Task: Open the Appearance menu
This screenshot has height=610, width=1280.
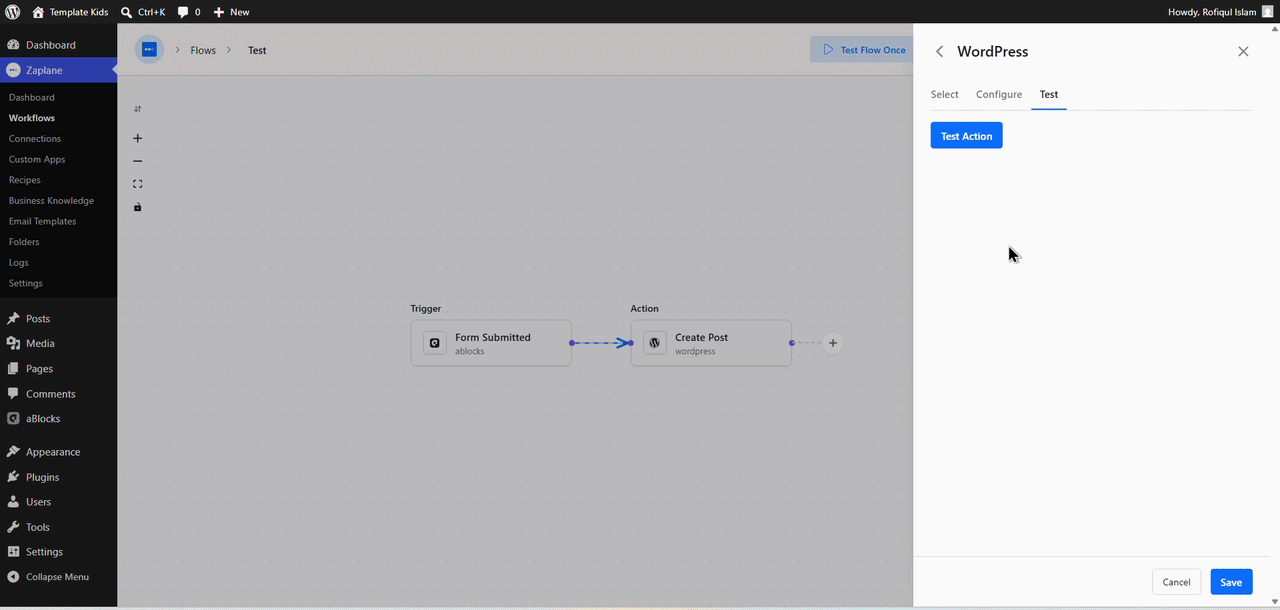Action: [x=58, y=452]
